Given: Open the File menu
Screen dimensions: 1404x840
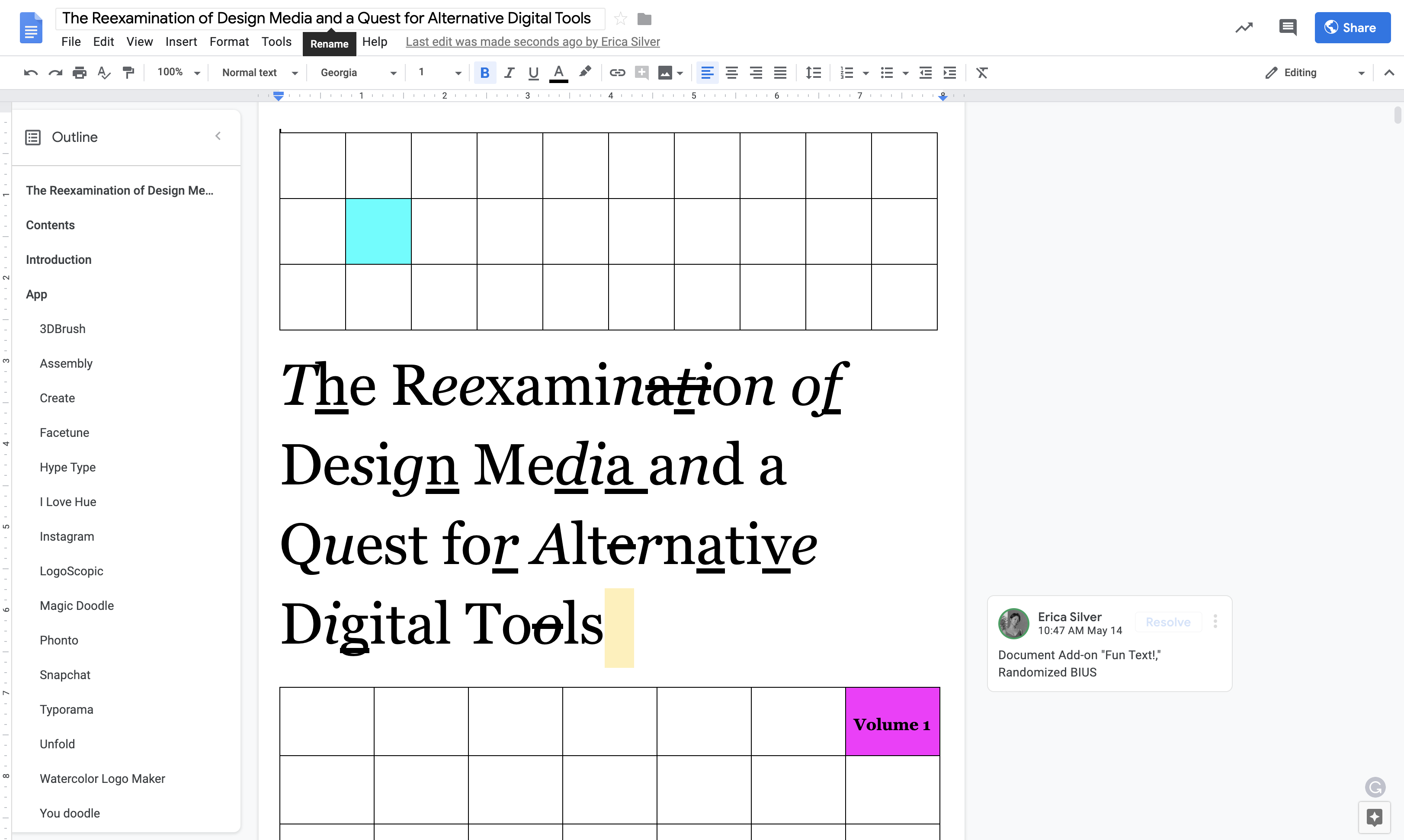Looking at the screenshot, I should point(71,42).
